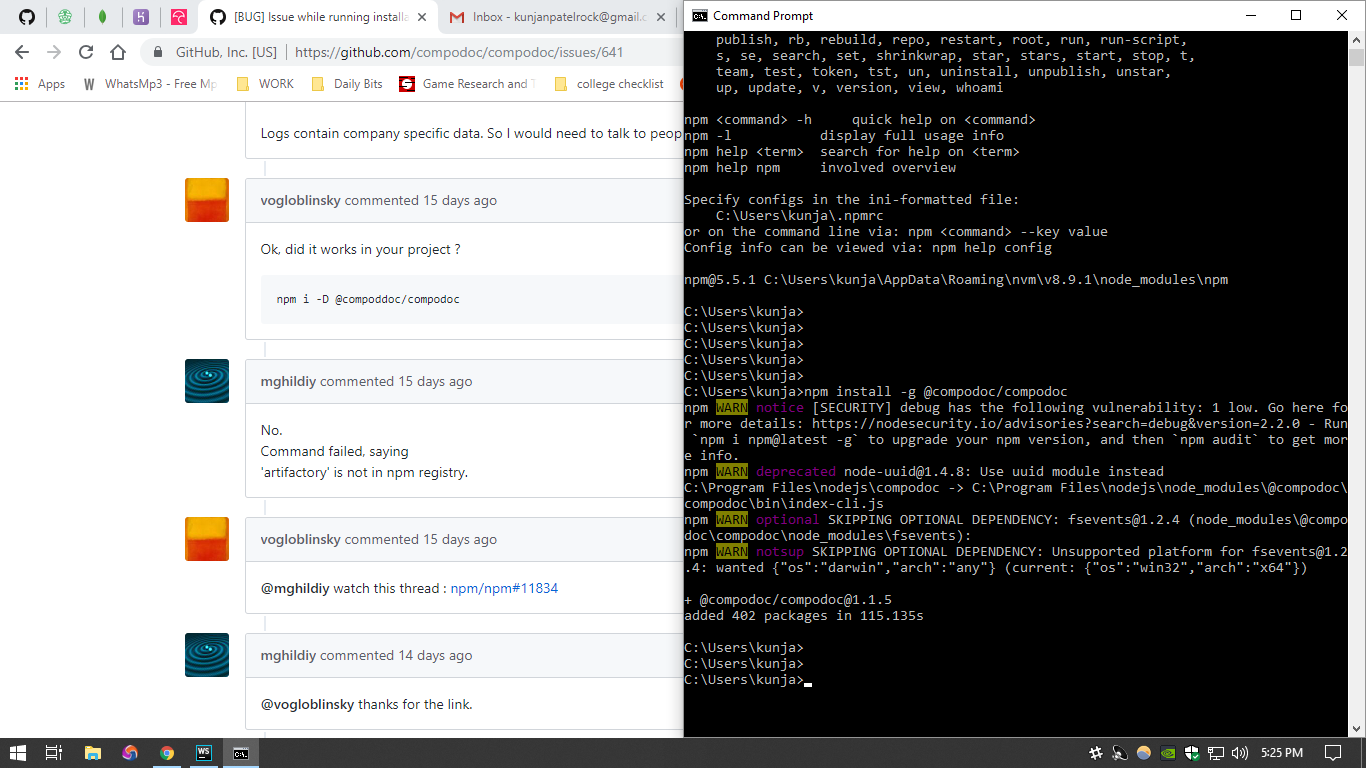Screen dimensions: 1366x768
Task: Open Firefox from the taskbar
Action: [130, 753]
